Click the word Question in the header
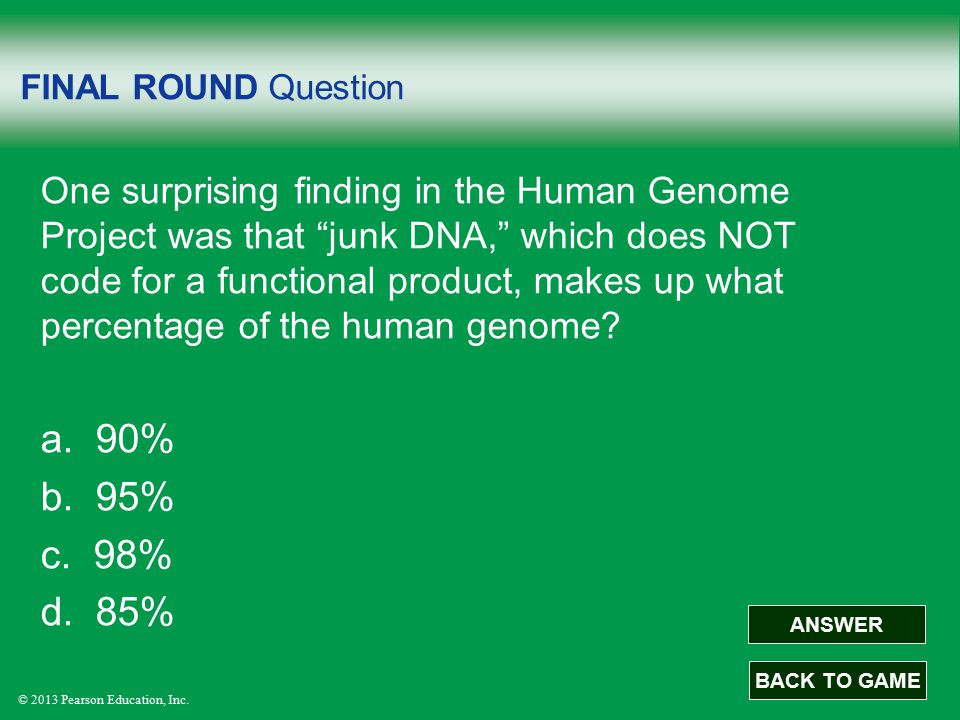960x720 pixels. [336, 88]
